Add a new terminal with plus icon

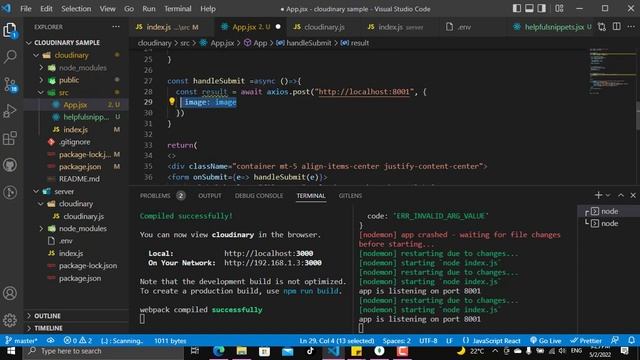tap(598, 196)
